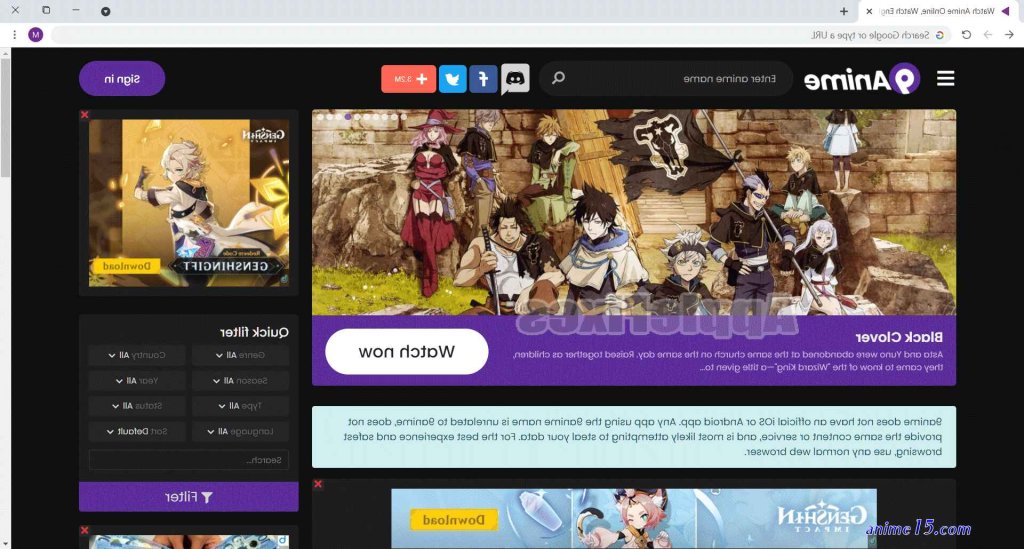
Task: Click the Sign in button
Action: [x=122, y=78]
